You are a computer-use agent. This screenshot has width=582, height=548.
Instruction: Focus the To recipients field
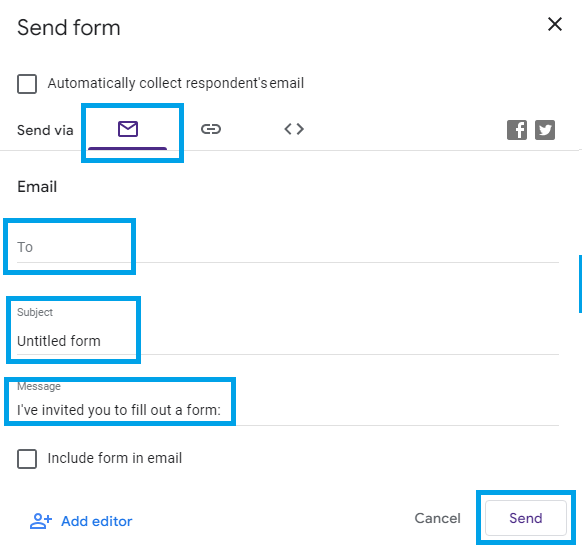pos(288,247)
